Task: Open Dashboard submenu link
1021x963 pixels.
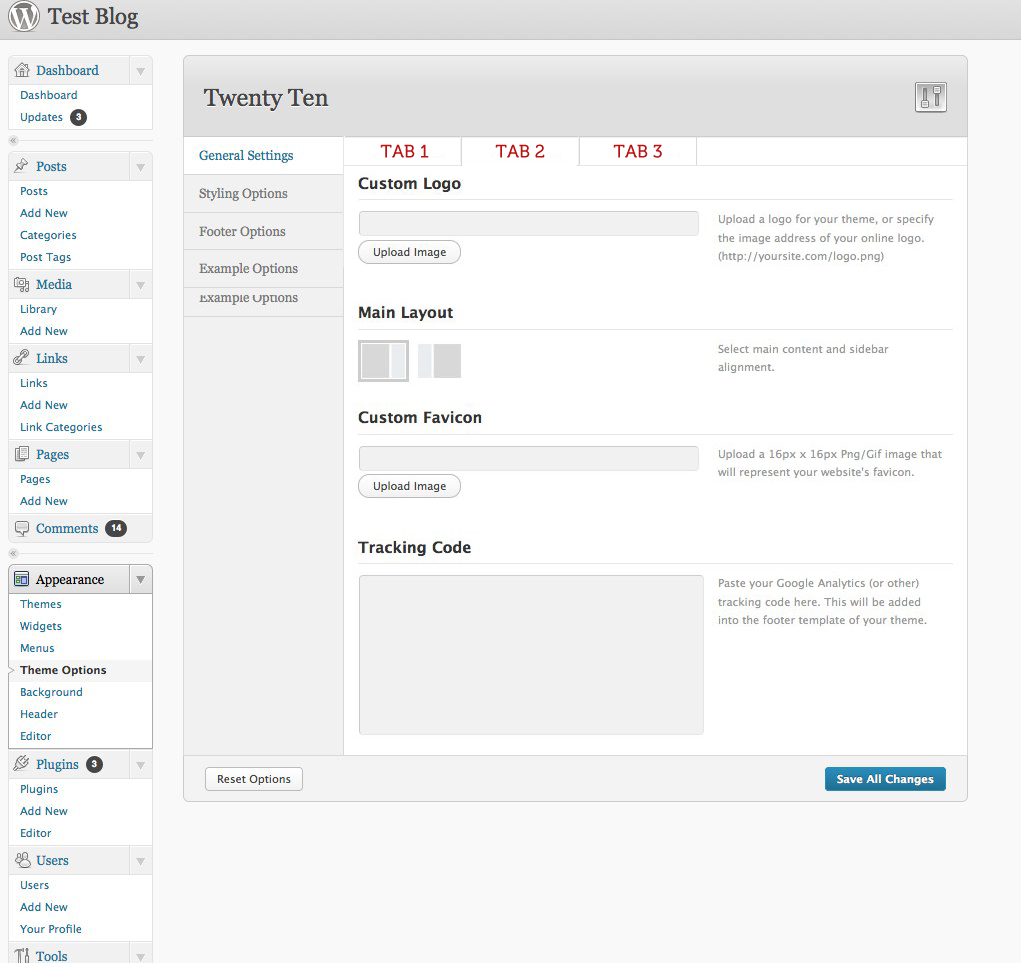Action: click(x=49, y=95)
